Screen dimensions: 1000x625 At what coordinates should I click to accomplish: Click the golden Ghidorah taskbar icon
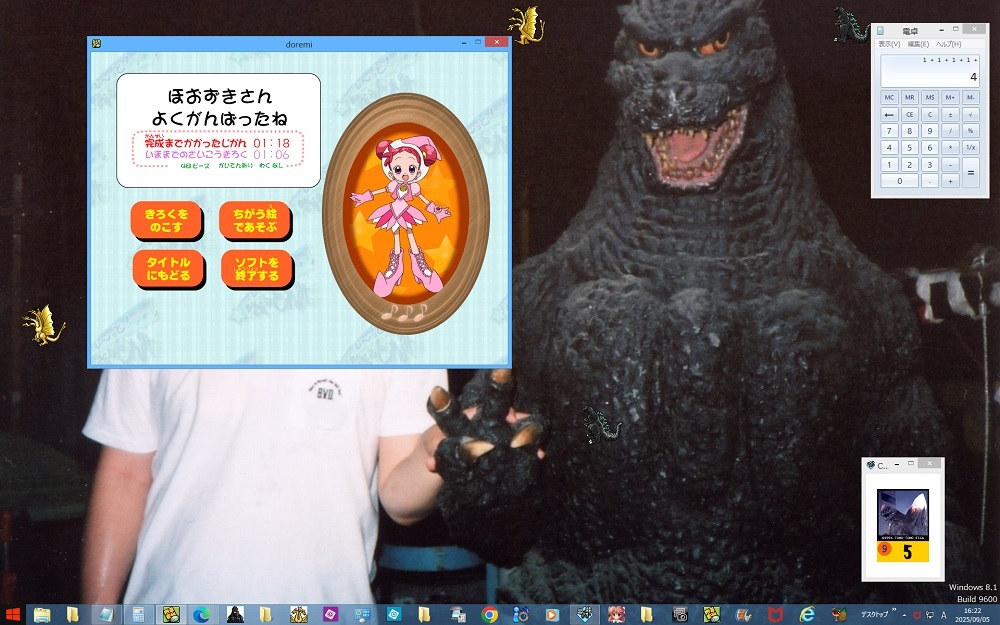298,615
